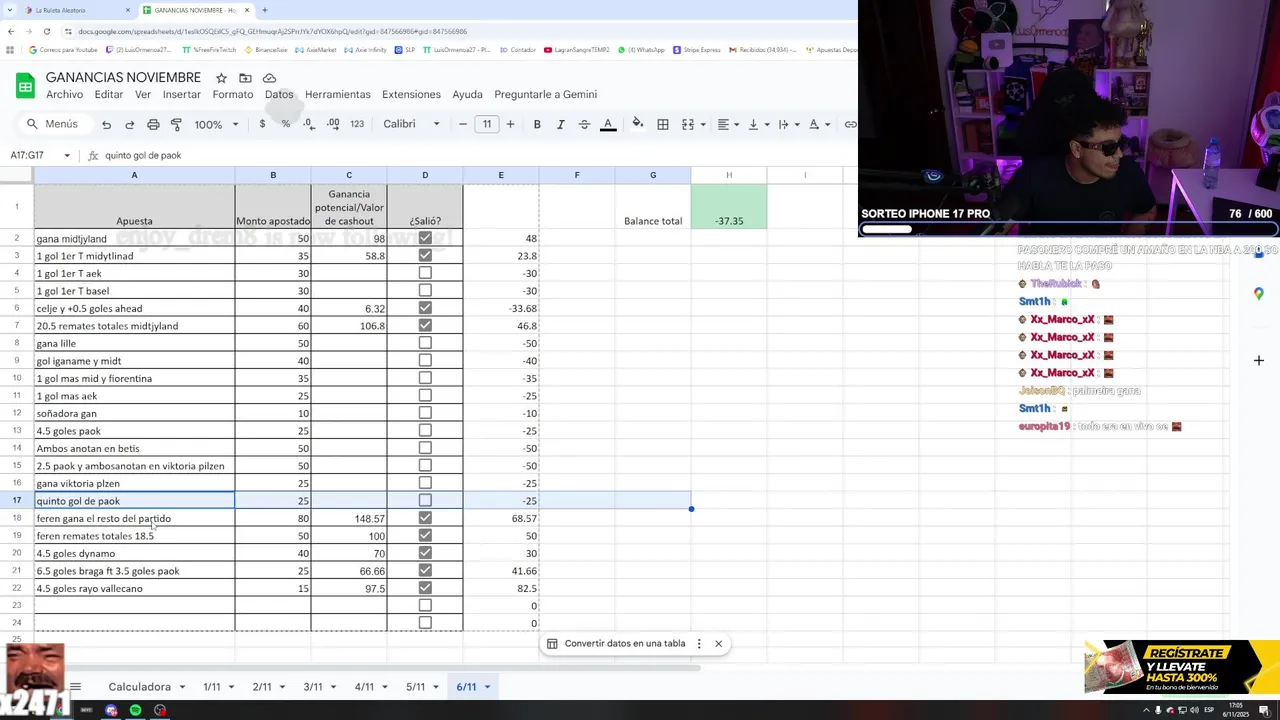Check ¿Salió? for 1 gol 1er T aek
1280x720 pixels.
pos(425,273)
